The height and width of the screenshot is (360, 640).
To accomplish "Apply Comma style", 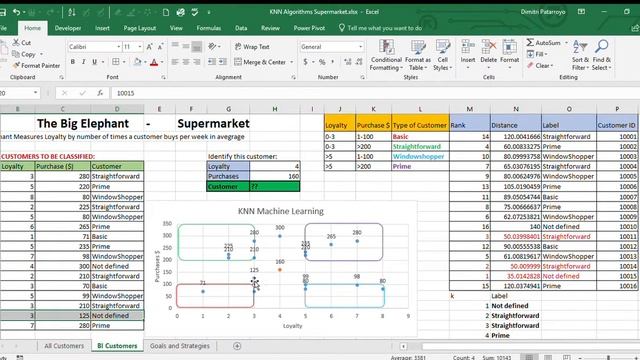I will [x=333, y=62].
